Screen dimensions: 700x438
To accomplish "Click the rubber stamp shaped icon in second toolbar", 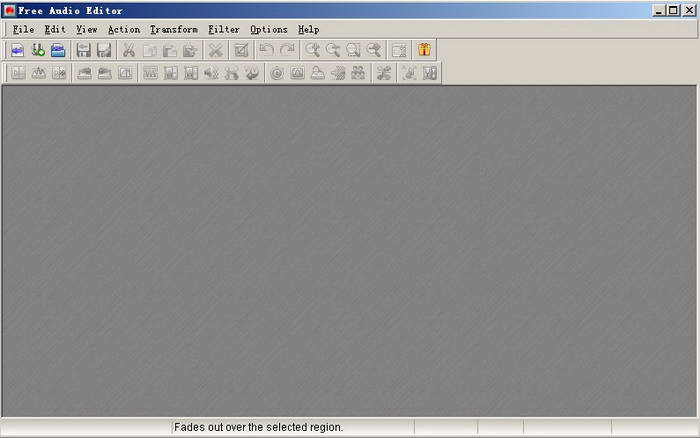I will [x=317, y=73].
